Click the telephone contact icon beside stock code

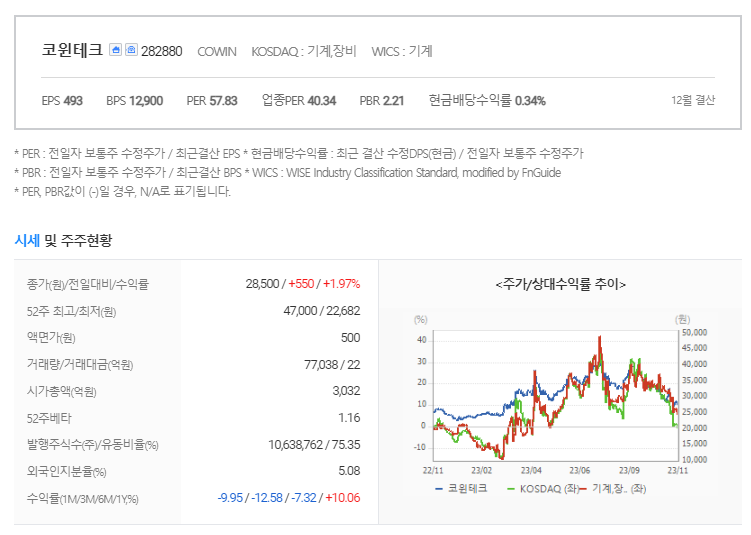[131, 49]
